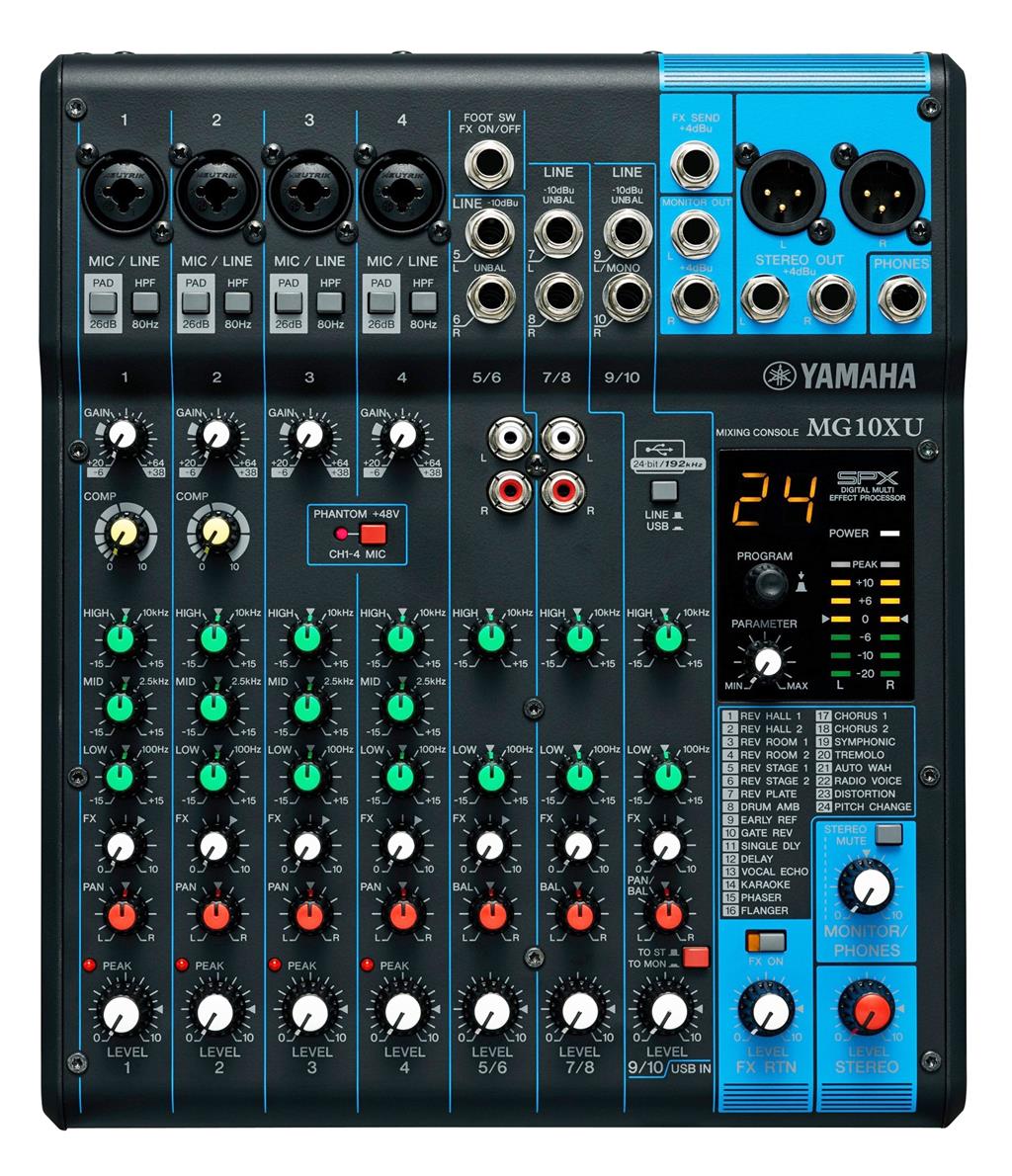Click the channel 7/8 red RCA R jack

point(563,491)
